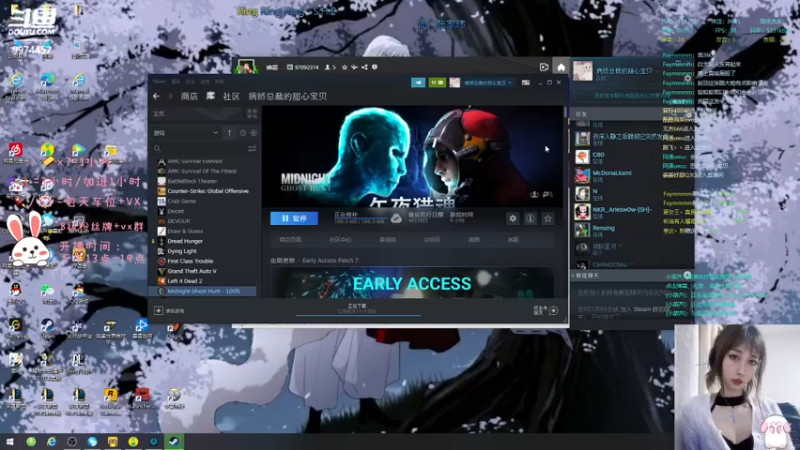
Task: Select Left 4 Dead 2 in library
Action: pos(185,281)
